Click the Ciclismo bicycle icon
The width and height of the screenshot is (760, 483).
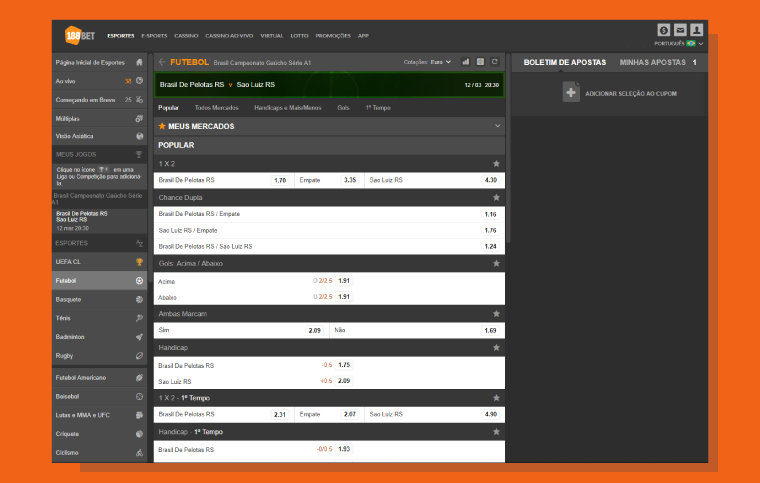[140, 453]
